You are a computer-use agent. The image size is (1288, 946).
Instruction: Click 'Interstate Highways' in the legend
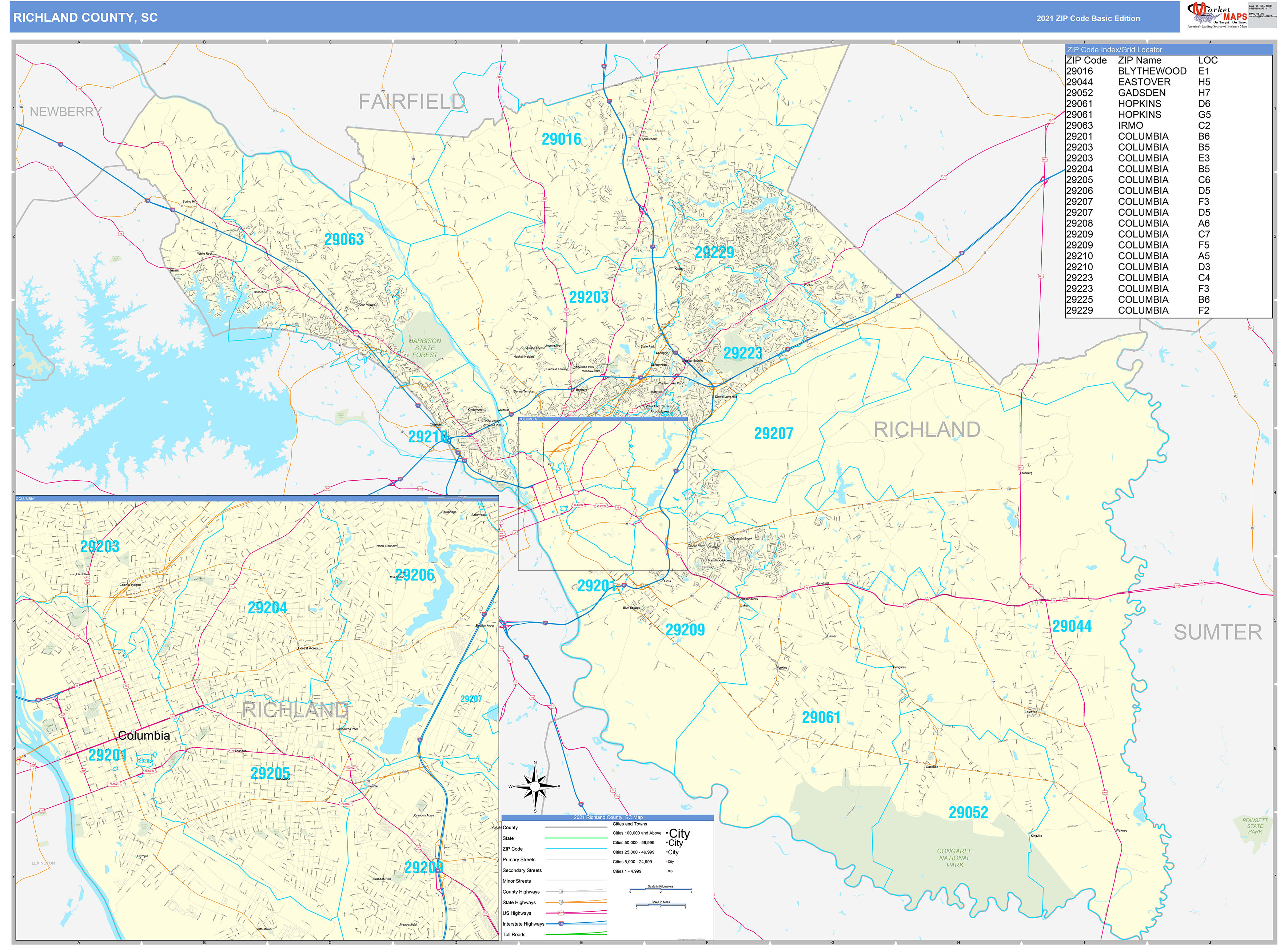pos(523,924)
